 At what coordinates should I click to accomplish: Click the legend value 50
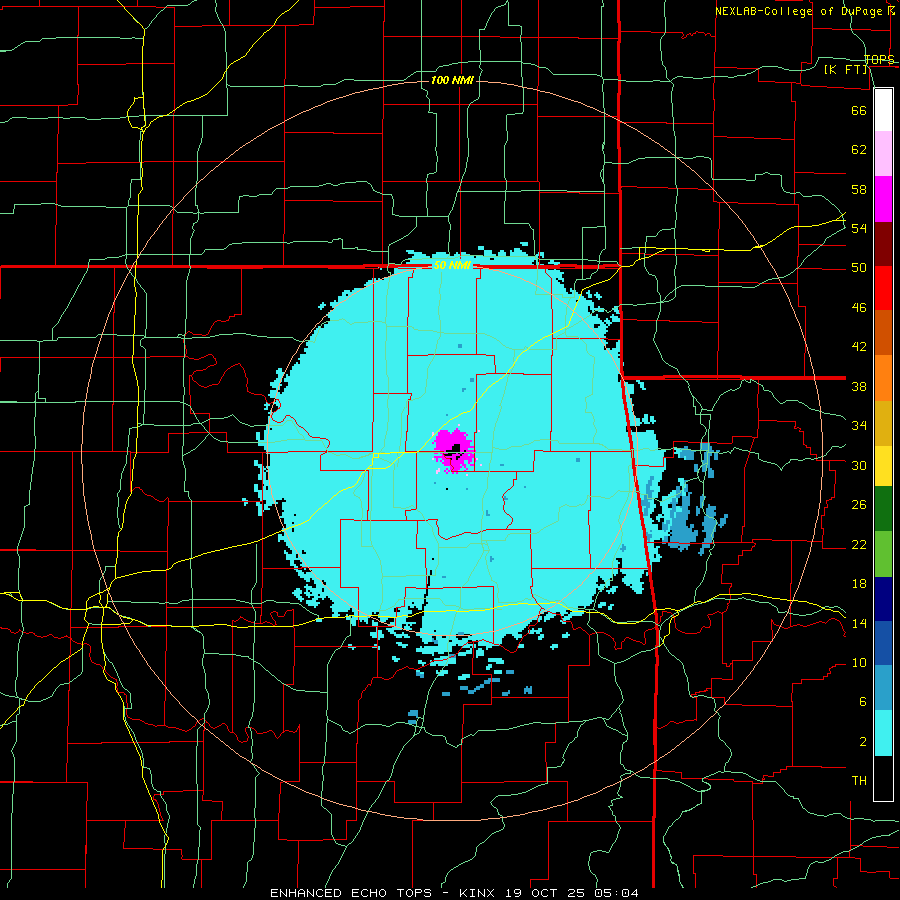point(859,268)
